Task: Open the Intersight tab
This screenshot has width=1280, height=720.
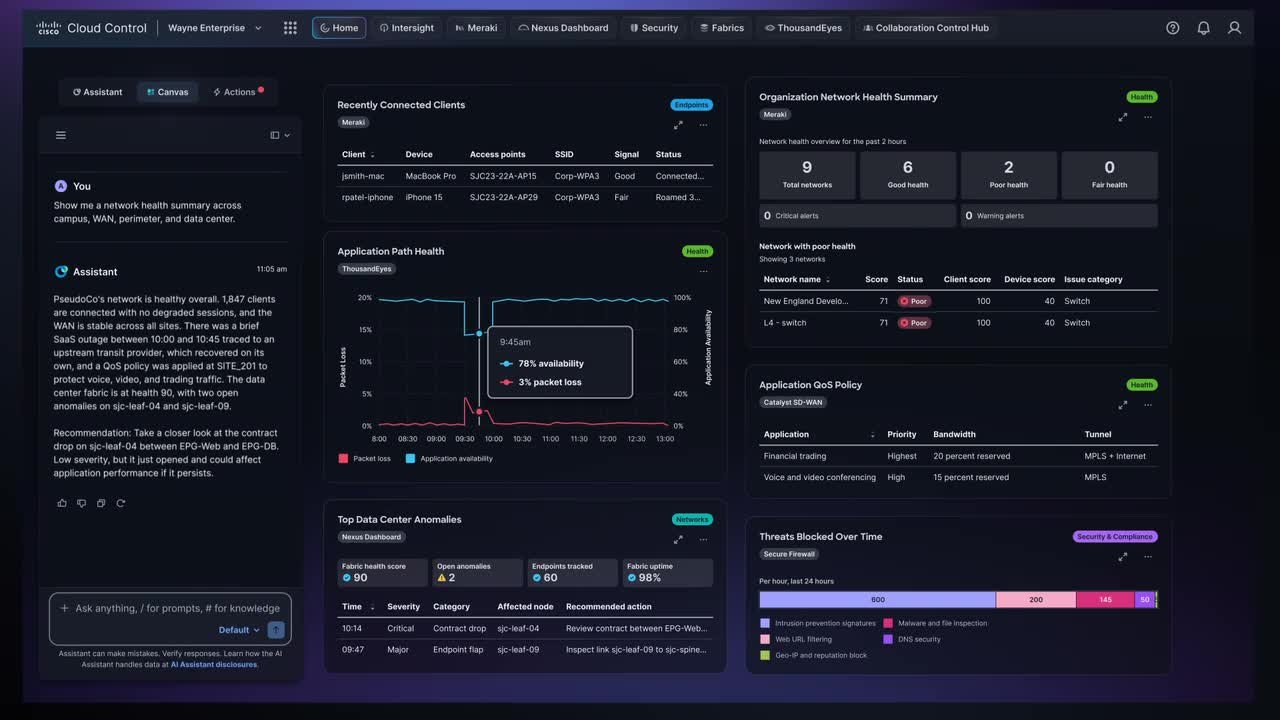Action: [x=407, y=28]
